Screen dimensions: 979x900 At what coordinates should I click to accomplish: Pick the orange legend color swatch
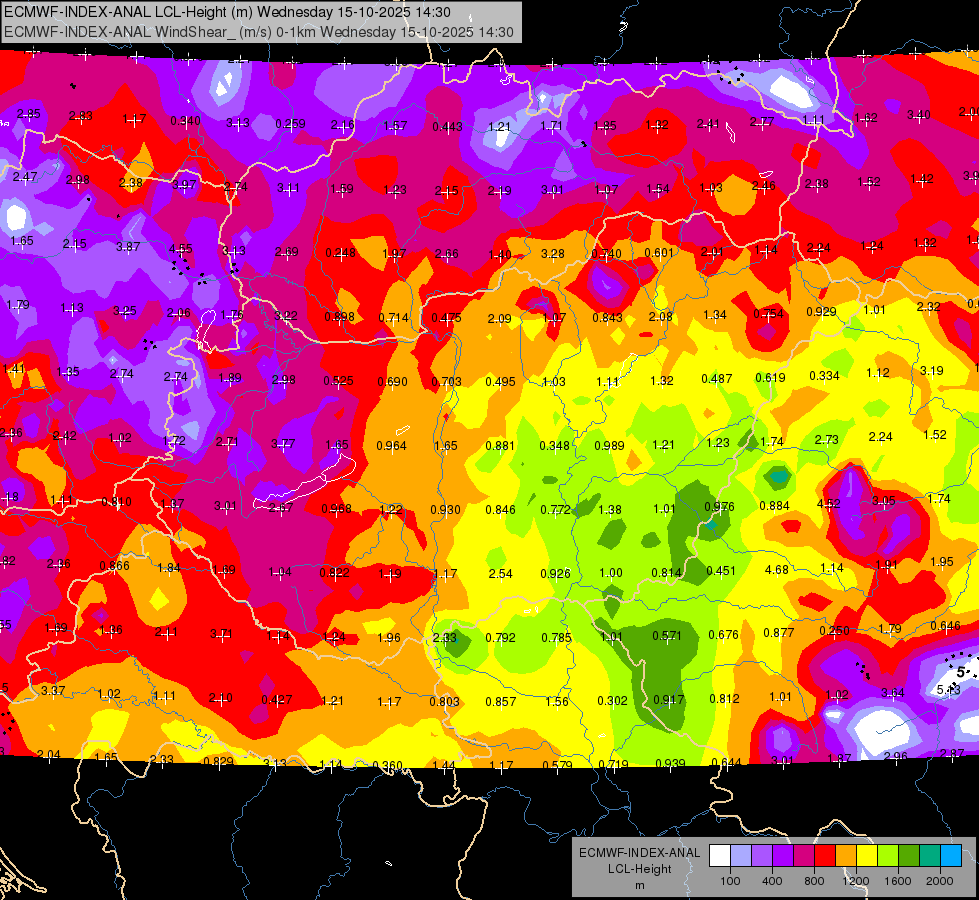(x=846, y=856)
